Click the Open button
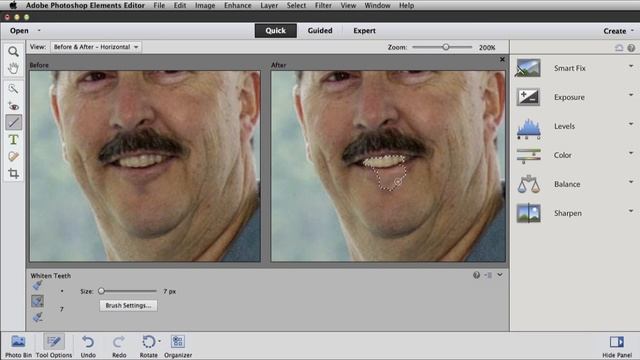Screen dimensions: 640x360 click(19, 31)
